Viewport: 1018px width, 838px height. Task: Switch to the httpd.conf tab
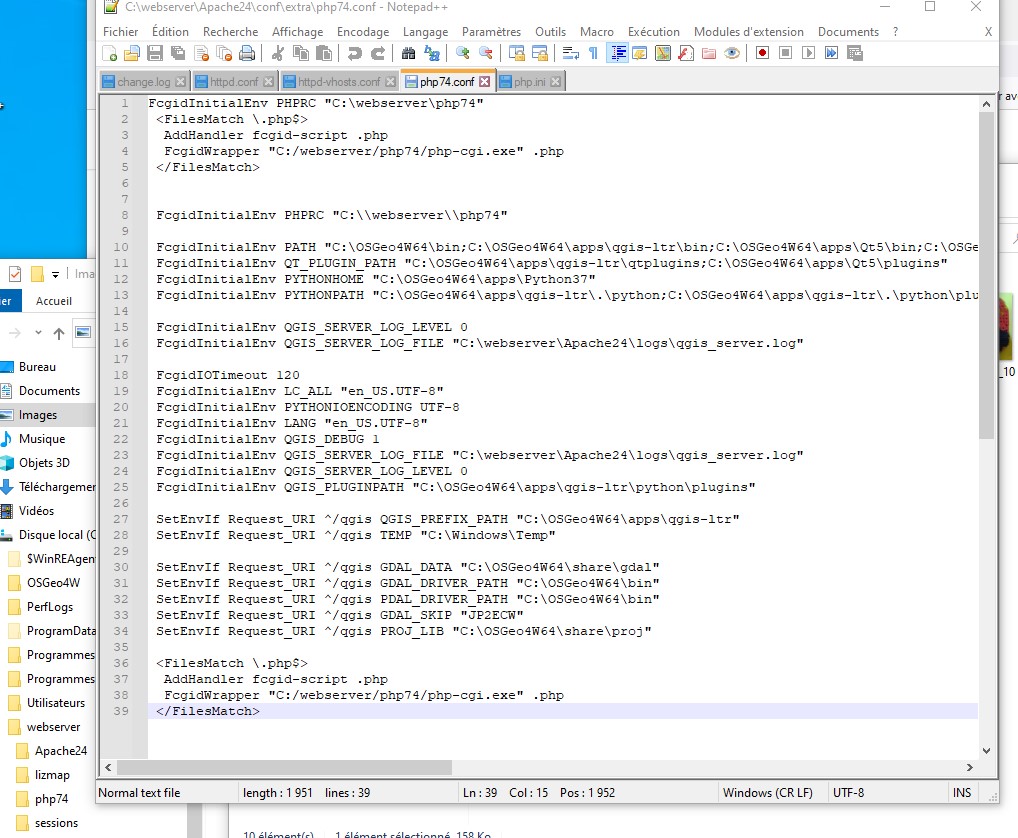click(233, 82)
